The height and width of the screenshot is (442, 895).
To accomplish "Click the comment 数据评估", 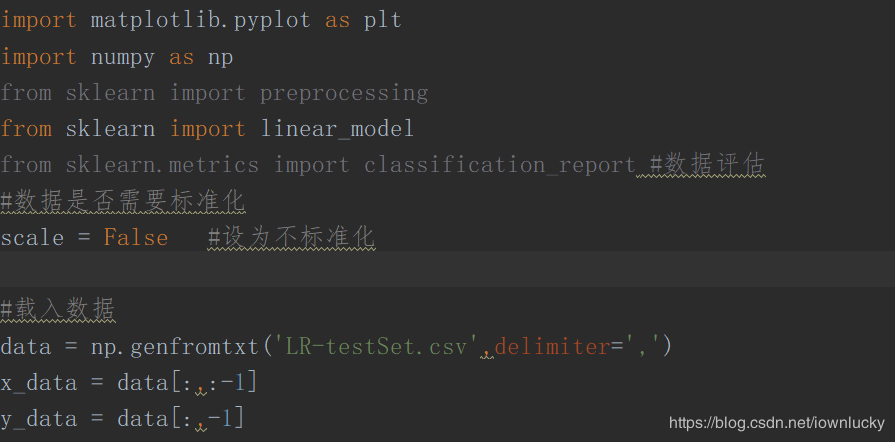I will pyautogui.click(x=711, y=165).
